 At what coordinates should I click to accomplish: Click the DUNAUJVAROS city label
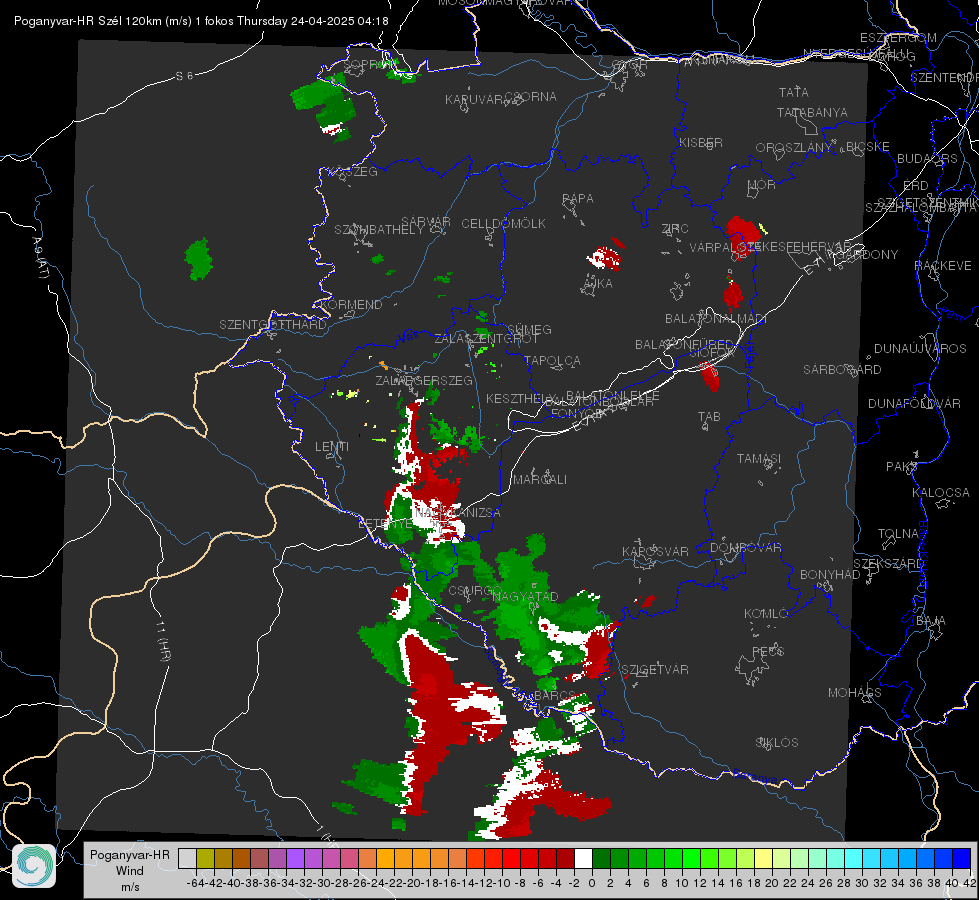pyautogui.click(x=920, y=349)
